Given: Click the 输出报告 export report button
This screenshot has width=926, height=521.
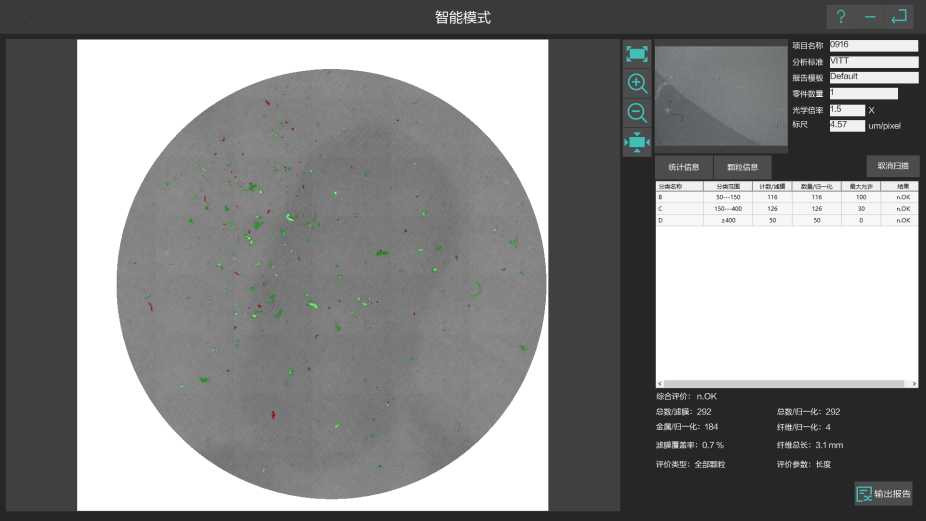Looking at the screenshot, I should click(884, 494).
